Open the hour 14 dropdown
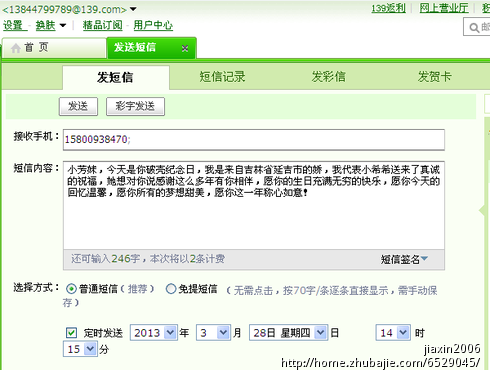 point(393,332)
